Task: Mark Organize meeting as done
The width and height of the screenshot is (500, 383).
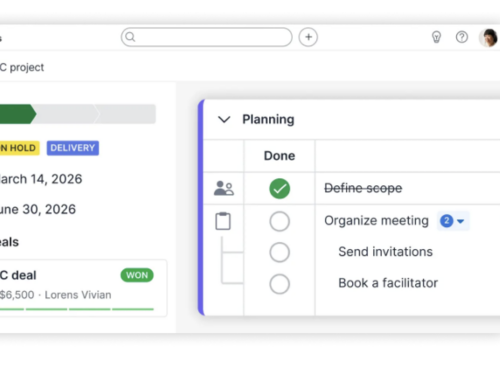Action: pyautogui.click(x=279, y=221)
